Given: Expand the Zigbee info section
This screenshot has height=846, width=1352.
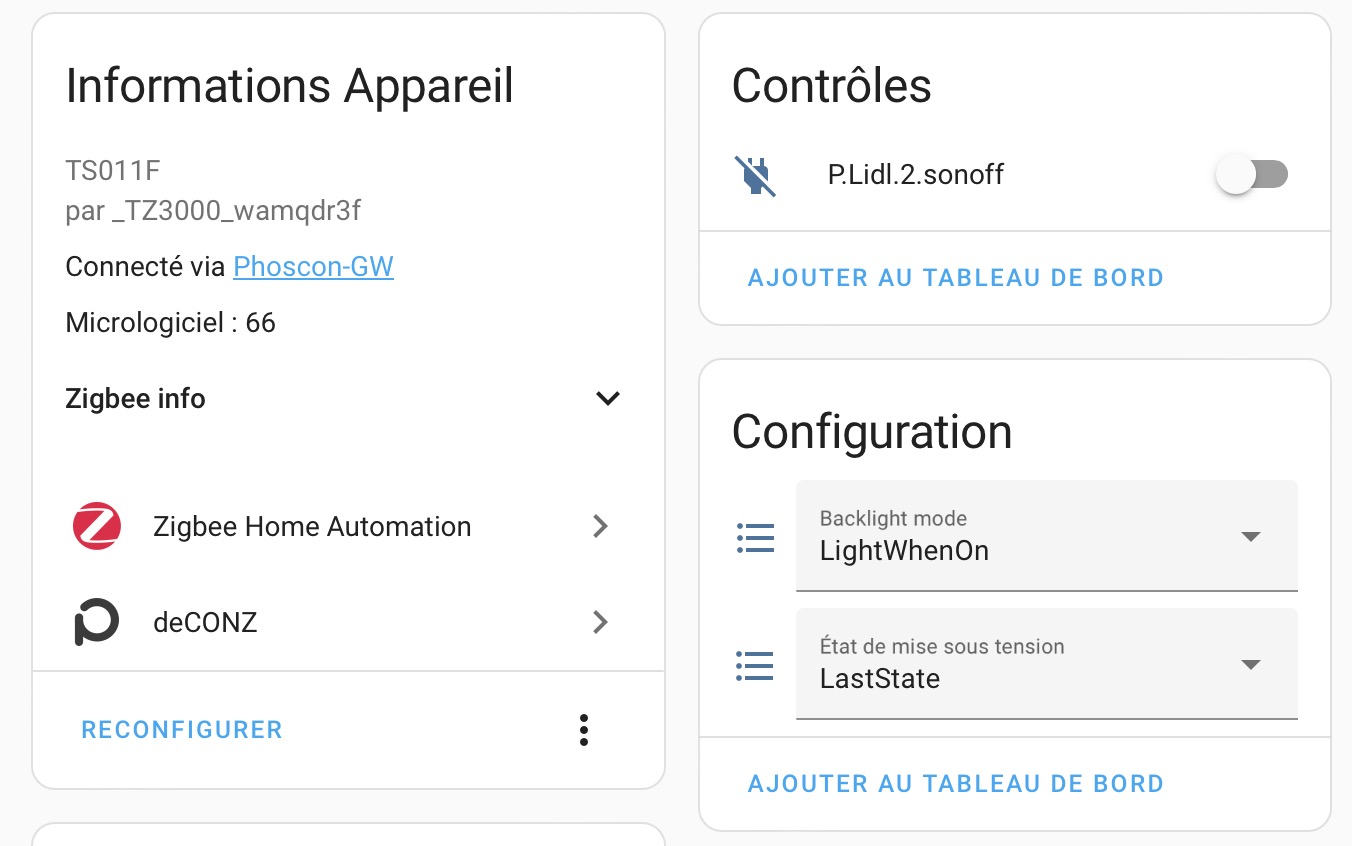Looking at the screenshot, I should tap(608, 398).
